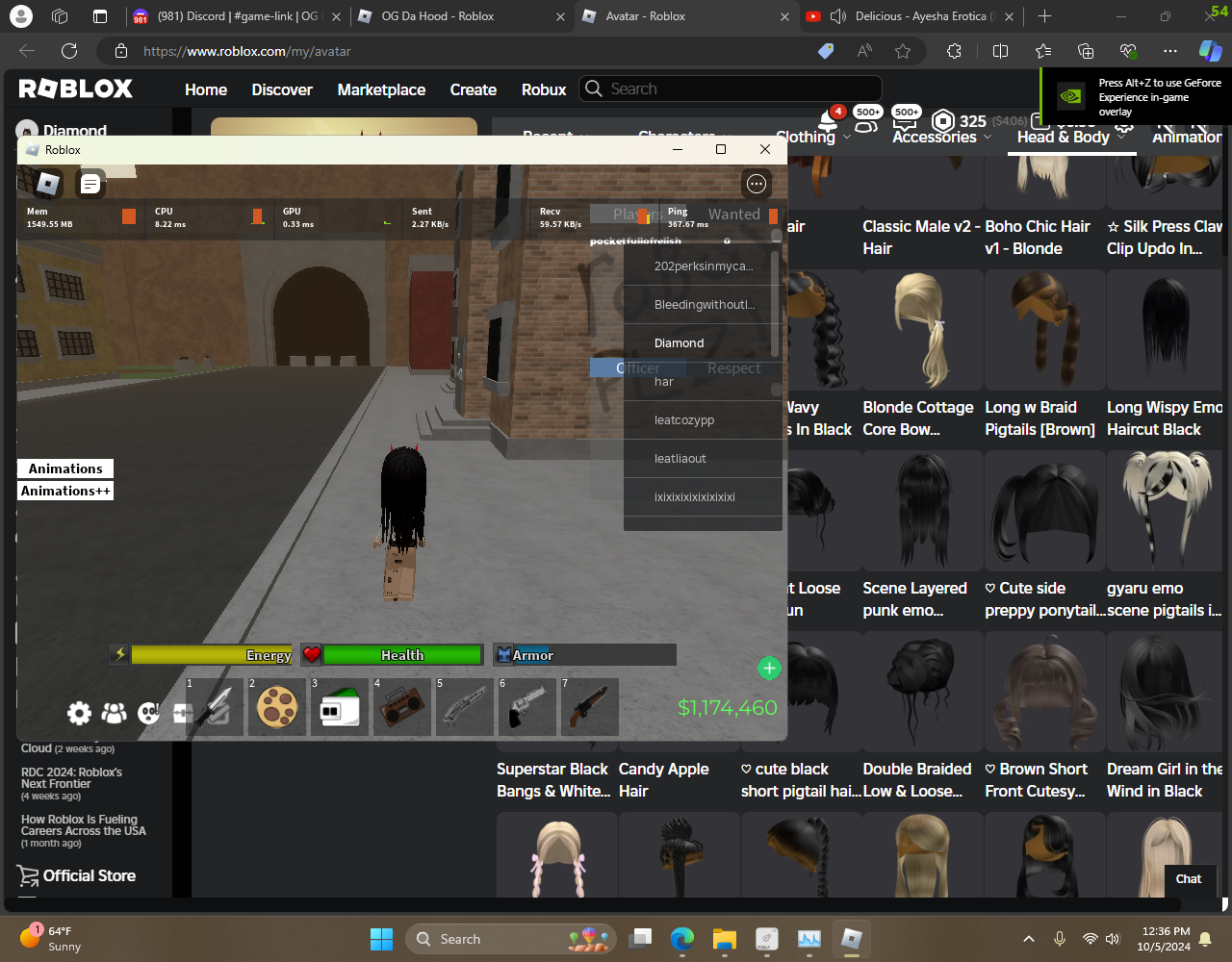Select the wallet item in hotbar slot 3
This screenshot has width=1232, height=962.
(x=340, y=707)
